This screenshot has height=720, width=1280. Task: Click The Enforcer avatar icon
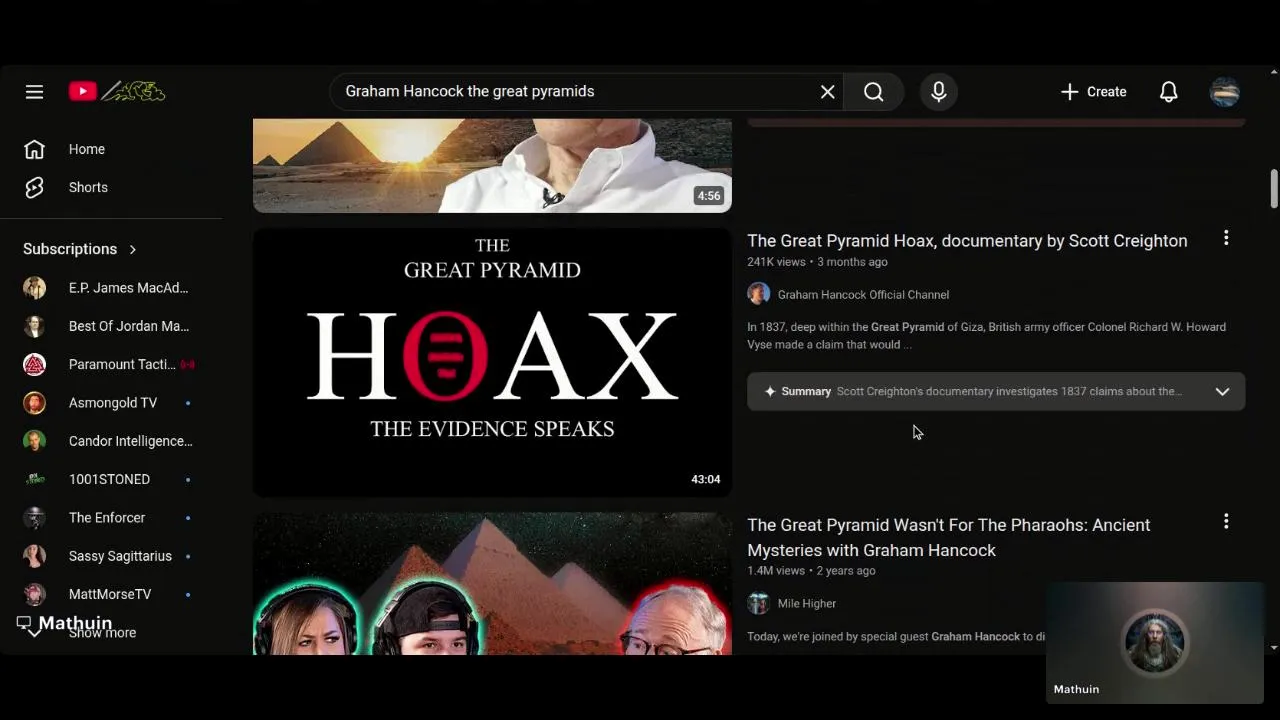(34, 518)
